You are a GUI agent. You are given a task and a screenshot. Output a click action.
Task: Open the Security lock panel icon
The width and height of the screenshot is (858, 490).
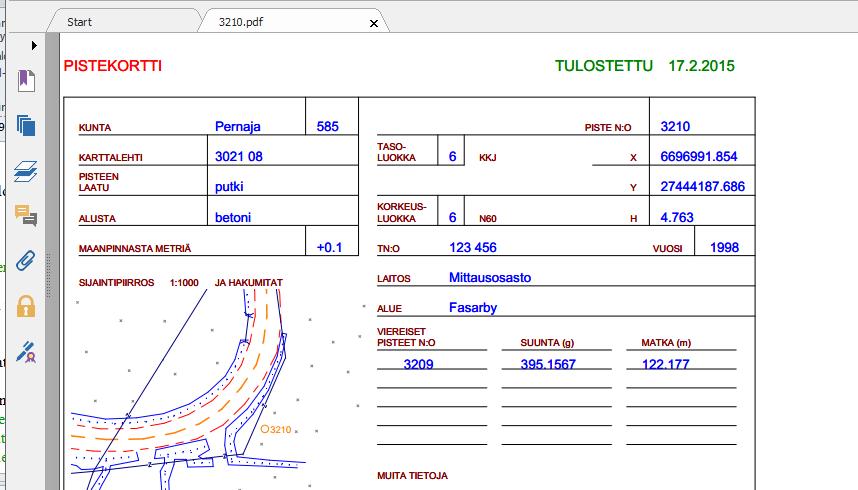(x=26, y=306)
